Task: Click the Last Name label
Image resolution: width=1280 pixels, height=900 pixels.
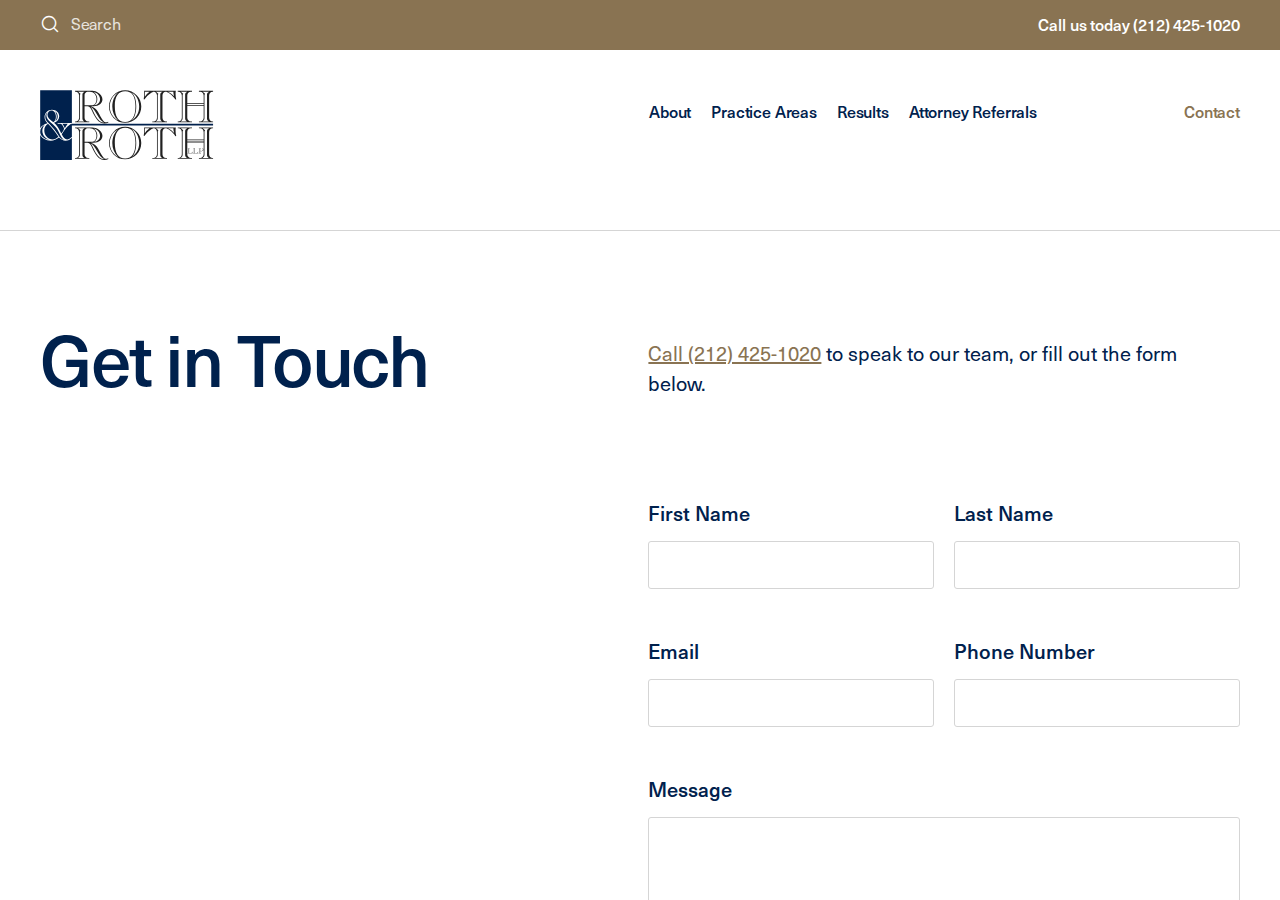Action: click(1003, 514)
